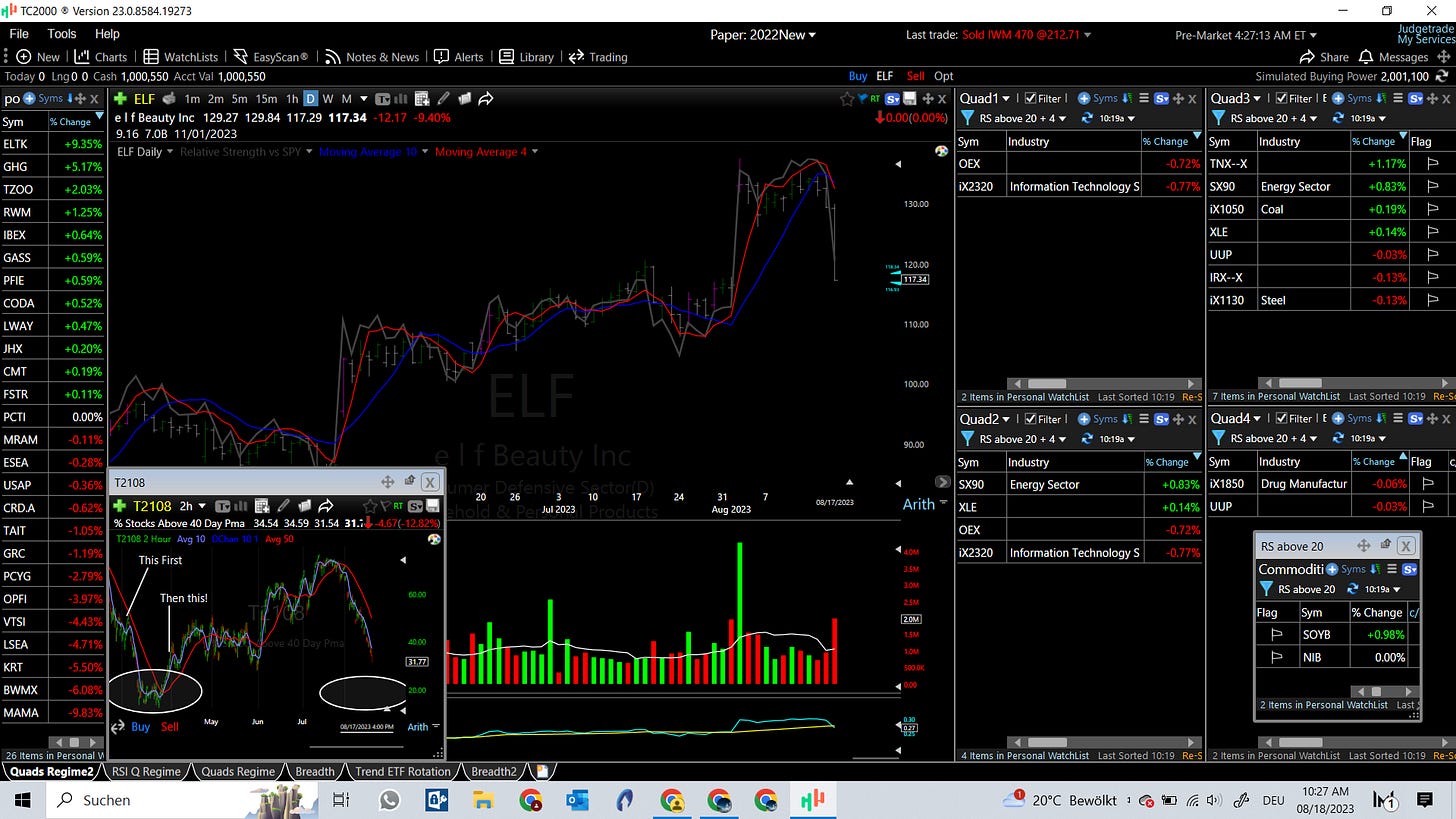Toggle the Filter checkbox in Quad1
The image size is (1456, 819).
tap(1032, 98)
